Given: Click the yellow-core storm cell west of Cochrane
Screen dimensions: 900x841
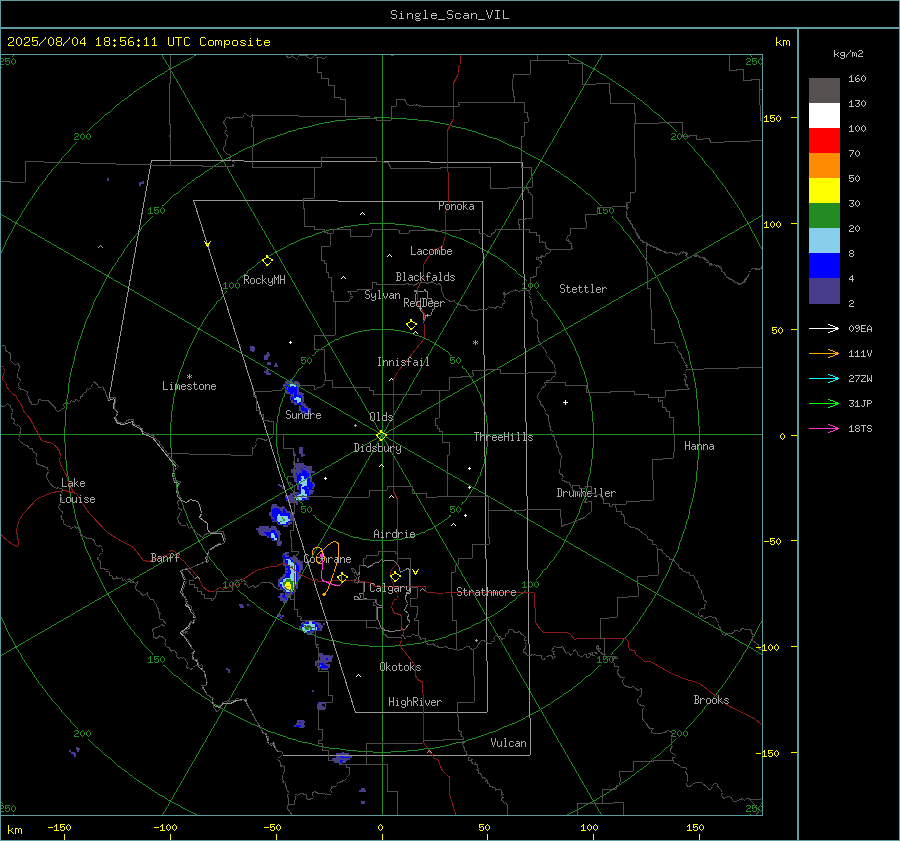Looking at the screenshot, I should click(288, 584).
